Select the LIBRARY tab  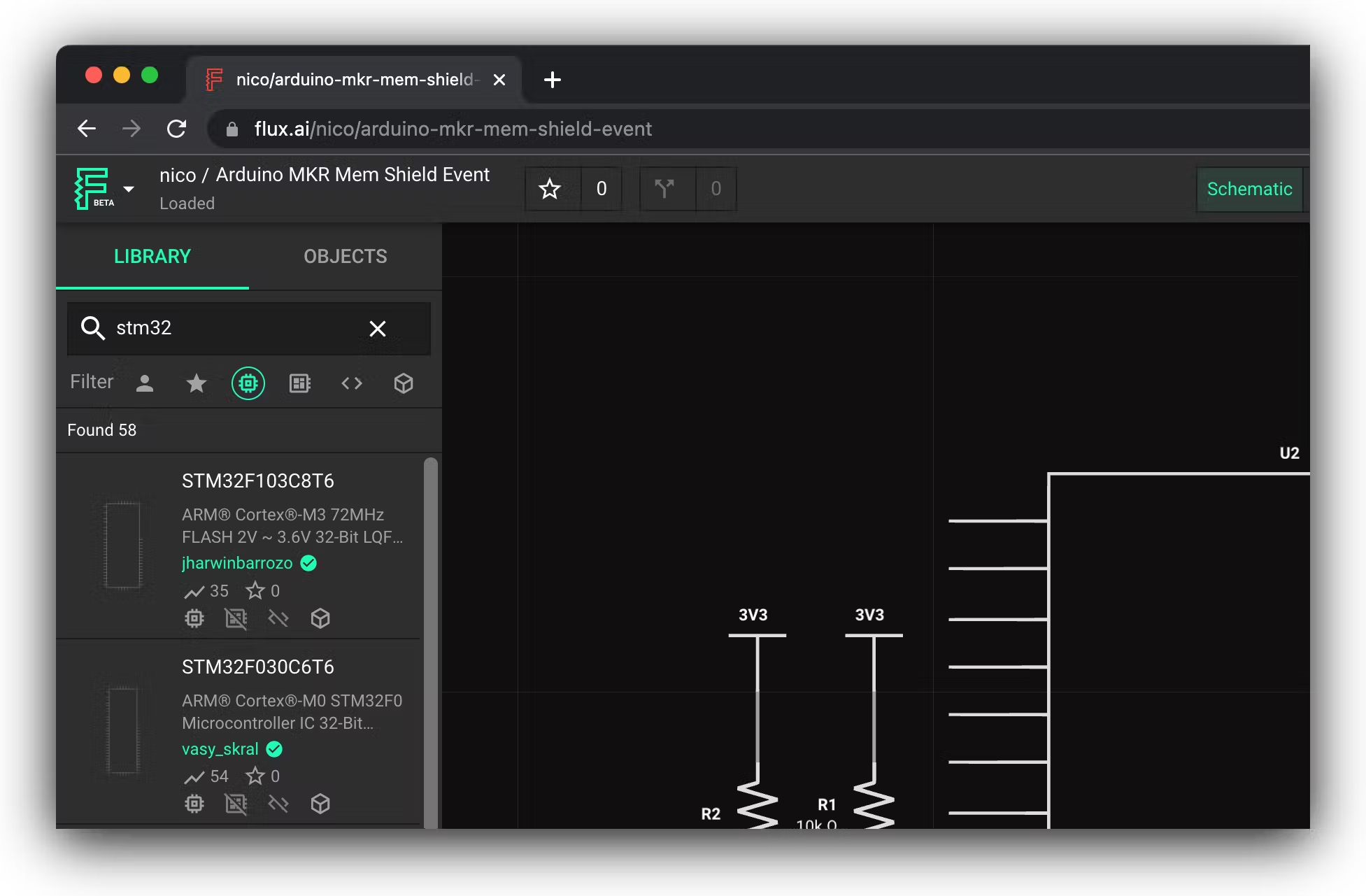point(152,257)
